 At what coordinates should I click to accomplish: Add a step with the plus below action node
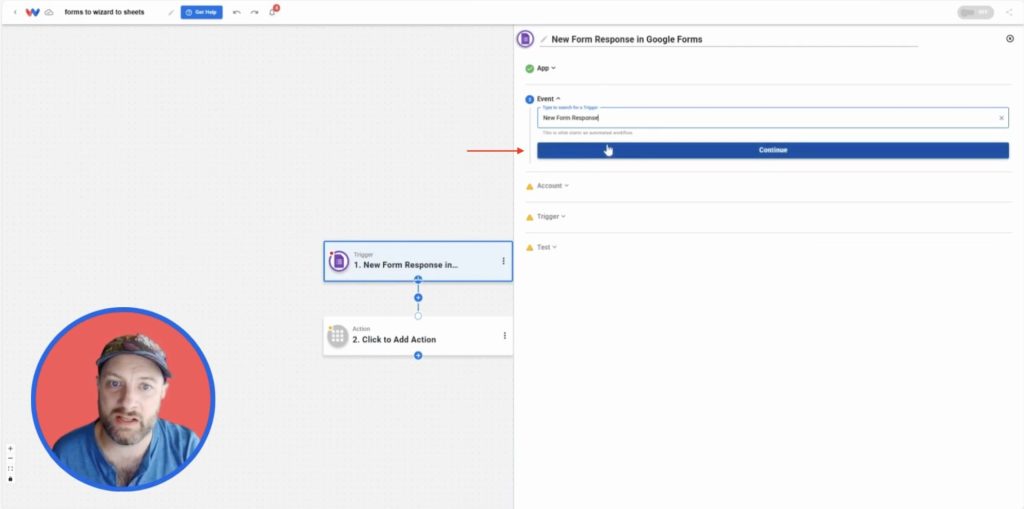(418, 355)
